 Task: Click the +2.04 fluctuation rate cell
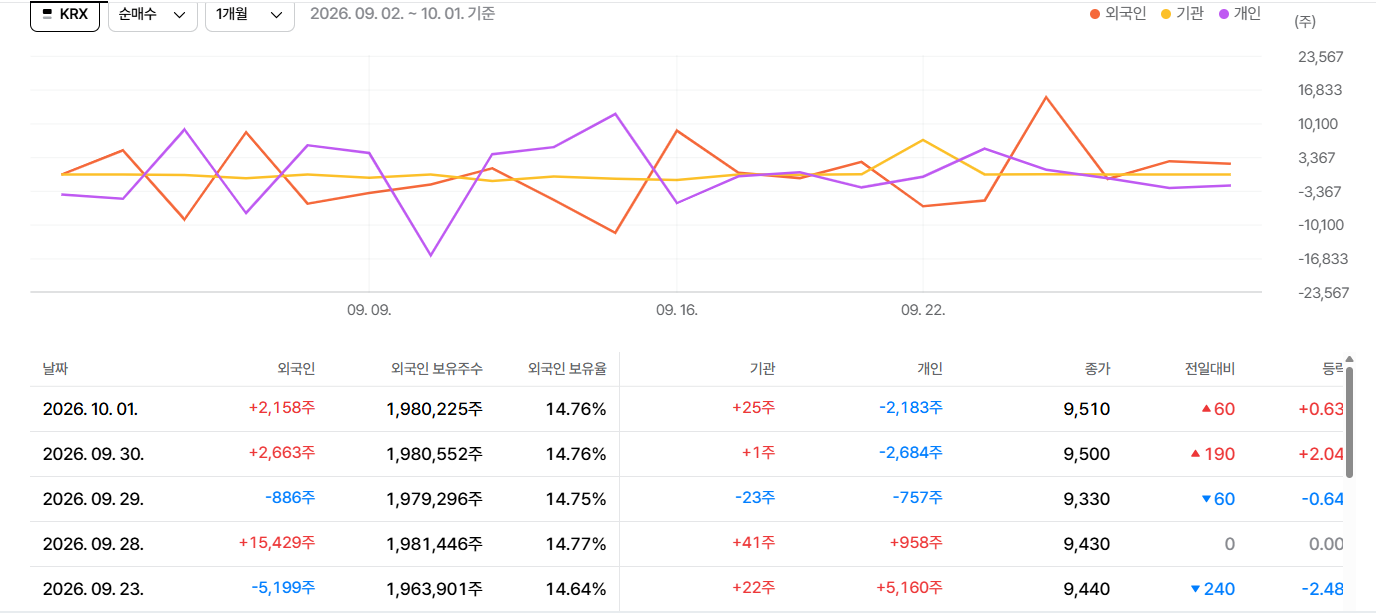point(1321,454)
